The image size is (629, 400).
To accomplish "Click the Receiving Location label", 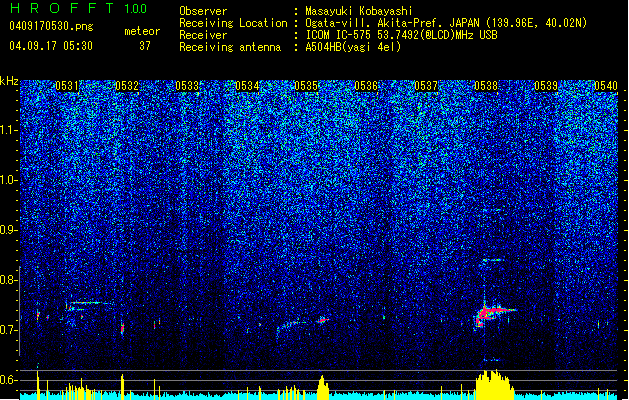I will [233, 23].
